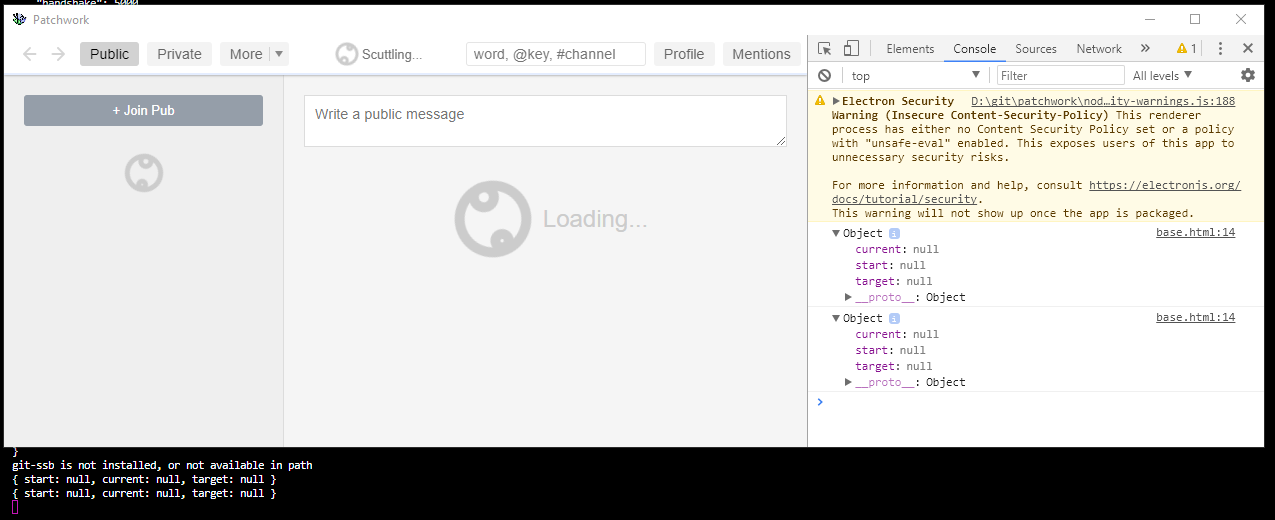Expand __proto__ of second Object
Screen dimensions: 1275x520
point(849,382)
